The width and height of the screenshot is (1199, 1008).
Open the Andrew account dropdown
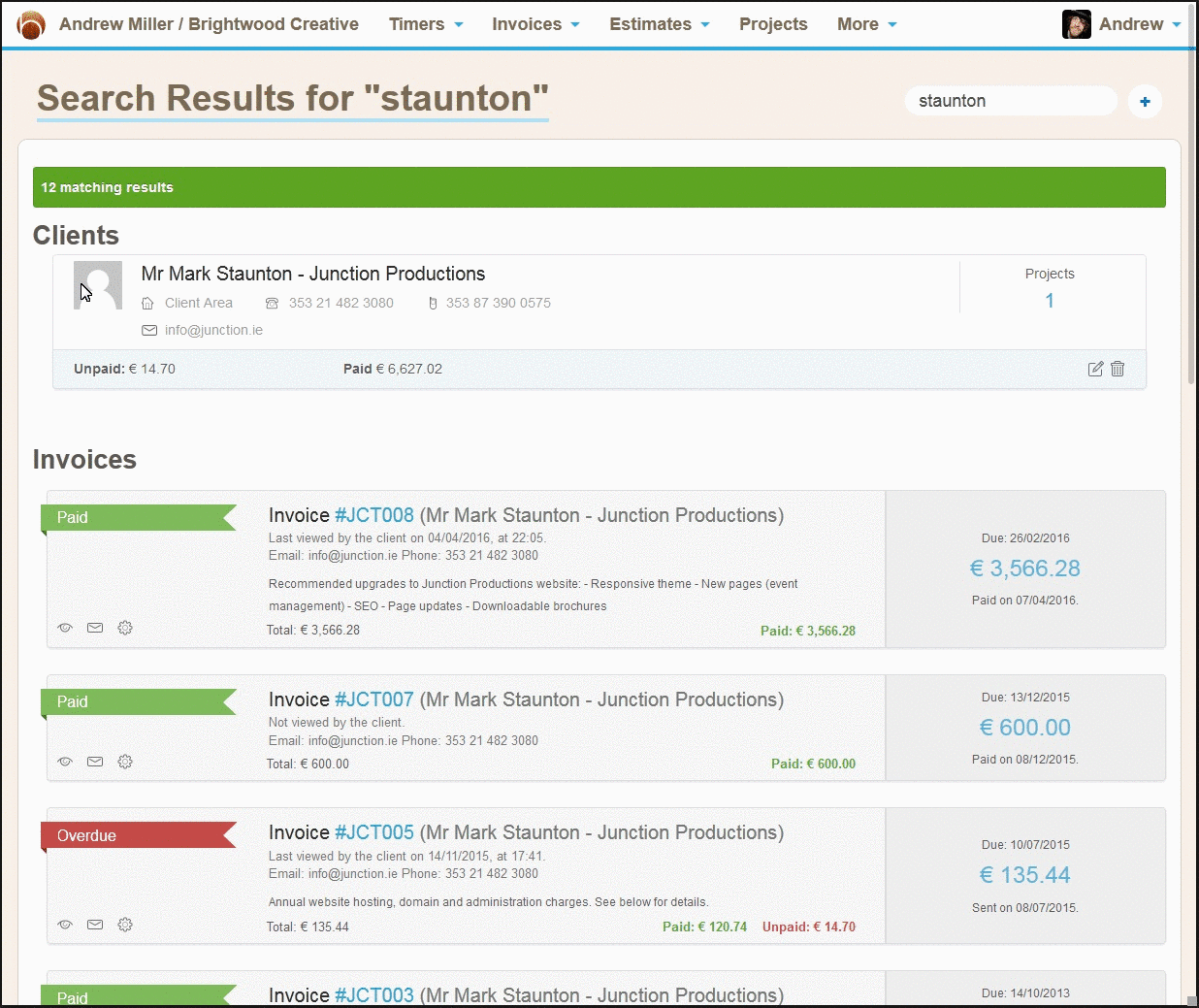click(1140, 24)
